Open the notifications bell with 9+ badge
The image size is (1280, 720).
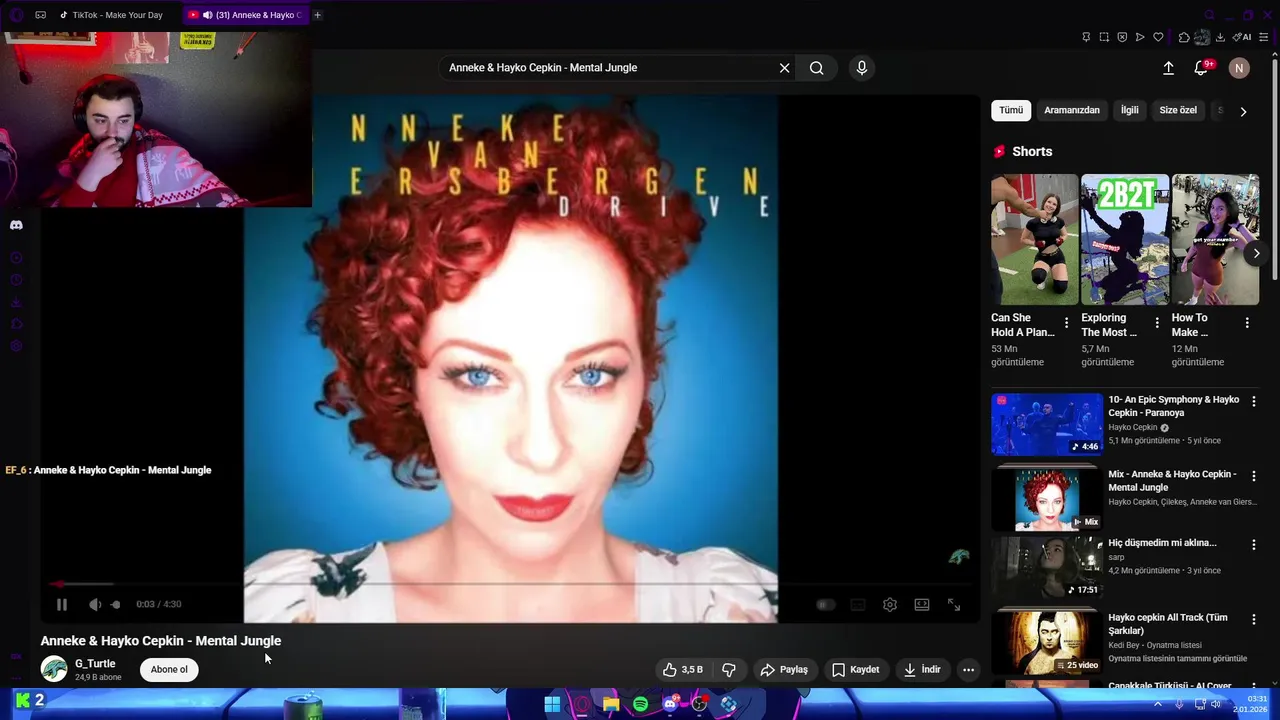pyautogui.click(x=1201, y=68)
